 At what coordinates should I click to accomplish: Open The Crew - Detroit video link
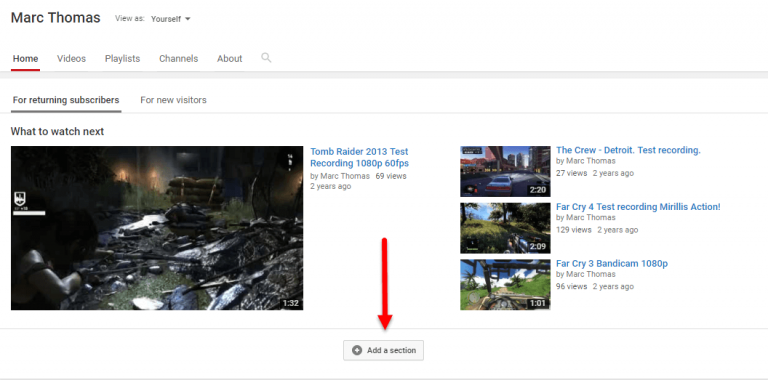coord(628,150)
